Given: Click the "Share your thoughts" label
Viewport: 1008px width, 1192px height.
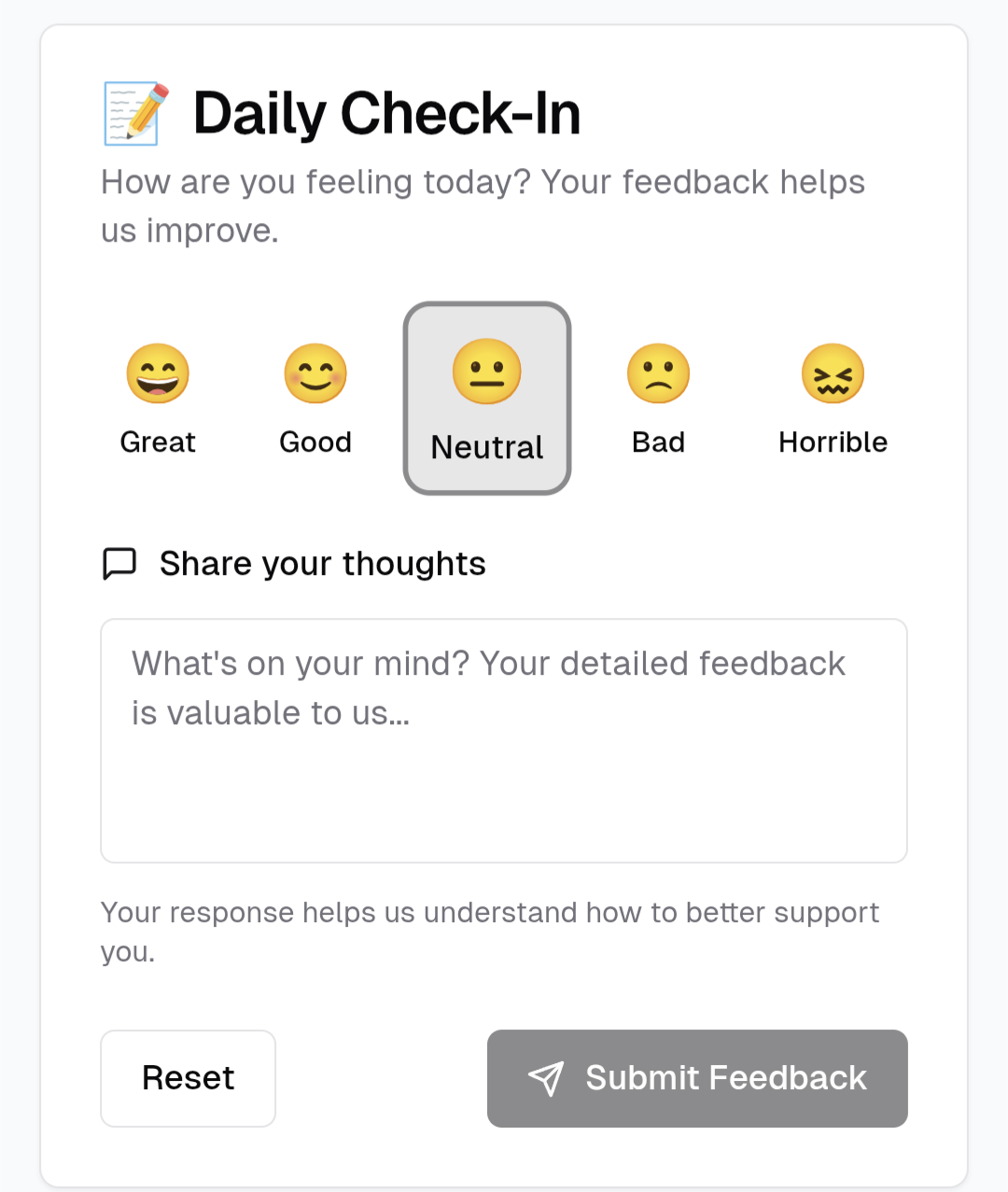Looking at the screenshot, I should [x=322, y=564].
